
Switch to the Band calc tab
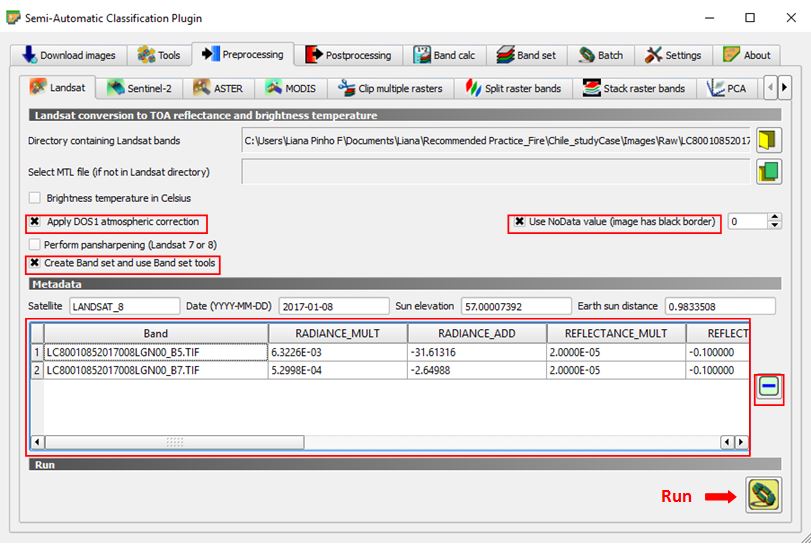444,55
